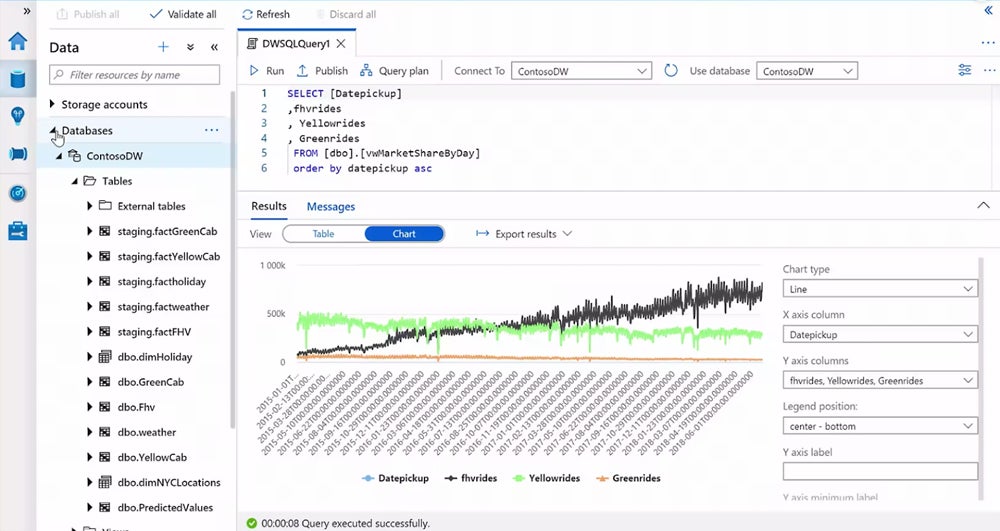1000x531 pixels.
Task: Toggle the Yellowrides legend series
Action: (x=547, y=478)
